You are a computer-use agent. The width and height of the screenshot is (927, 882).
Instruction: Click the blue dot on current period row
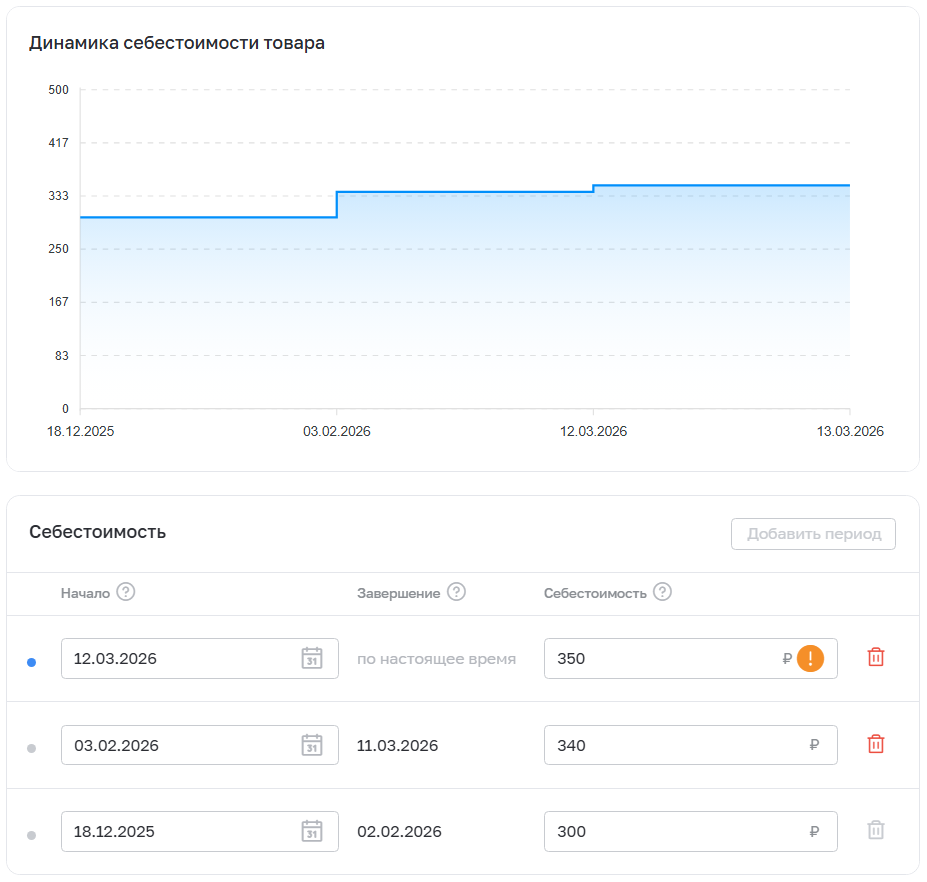(x=31, y=662)
